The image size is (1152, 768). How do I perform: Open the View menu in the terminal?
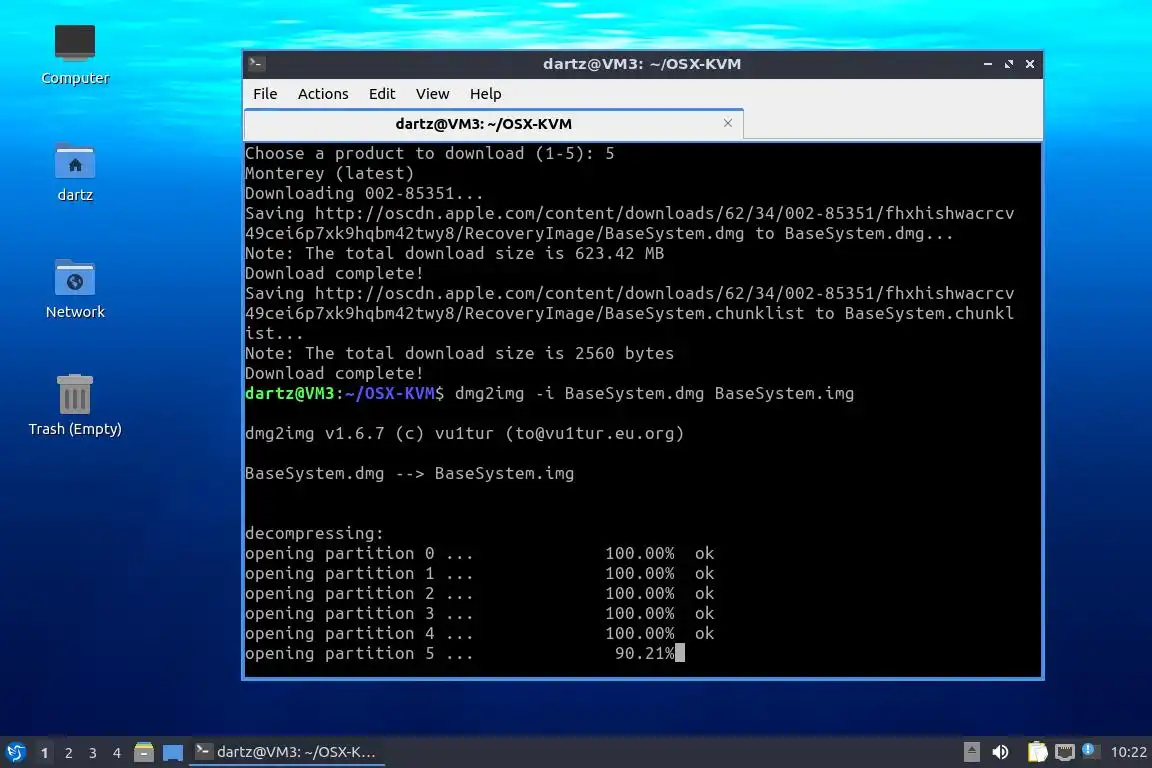pos(432,94)
